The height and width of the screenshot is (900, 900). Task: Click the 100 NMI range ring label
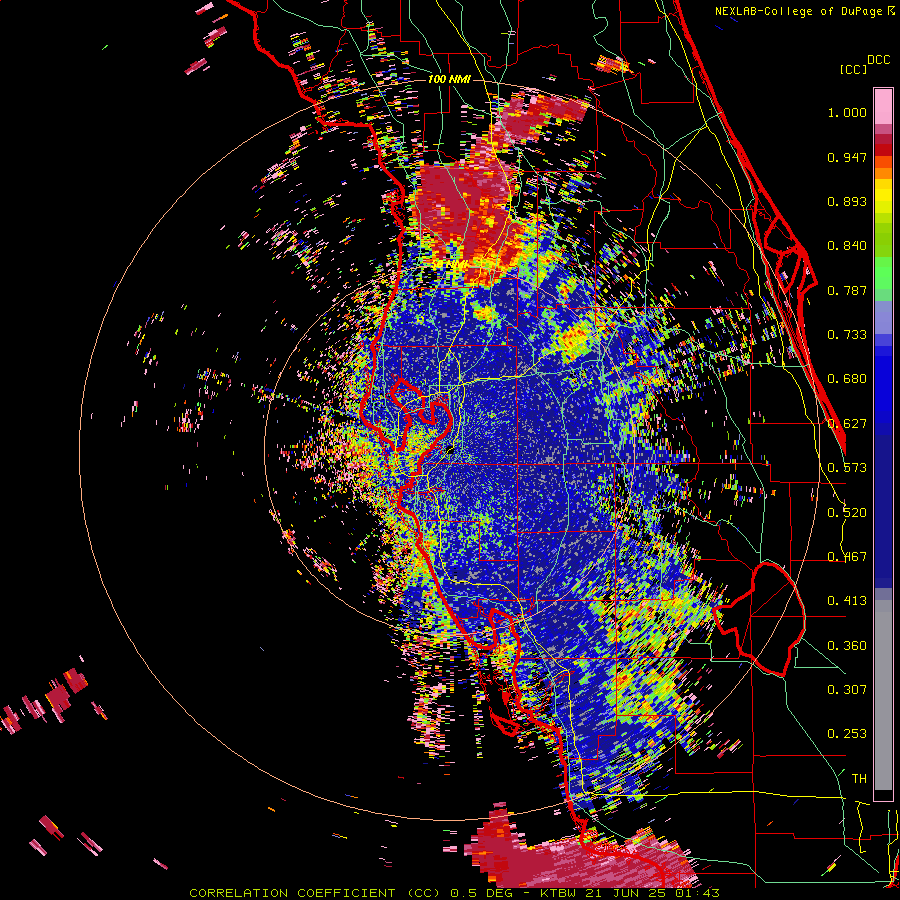[x=449, y=79]
